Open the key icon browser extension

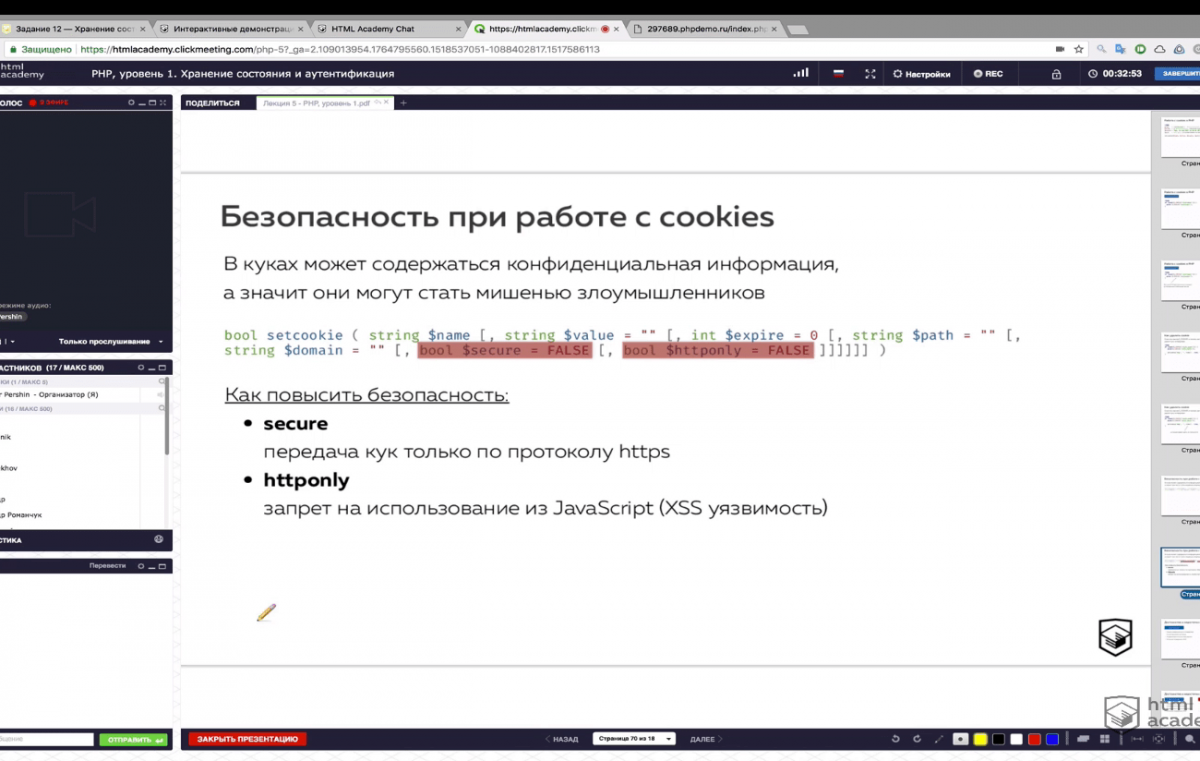pyautogui.click(x=1101, y=49)
